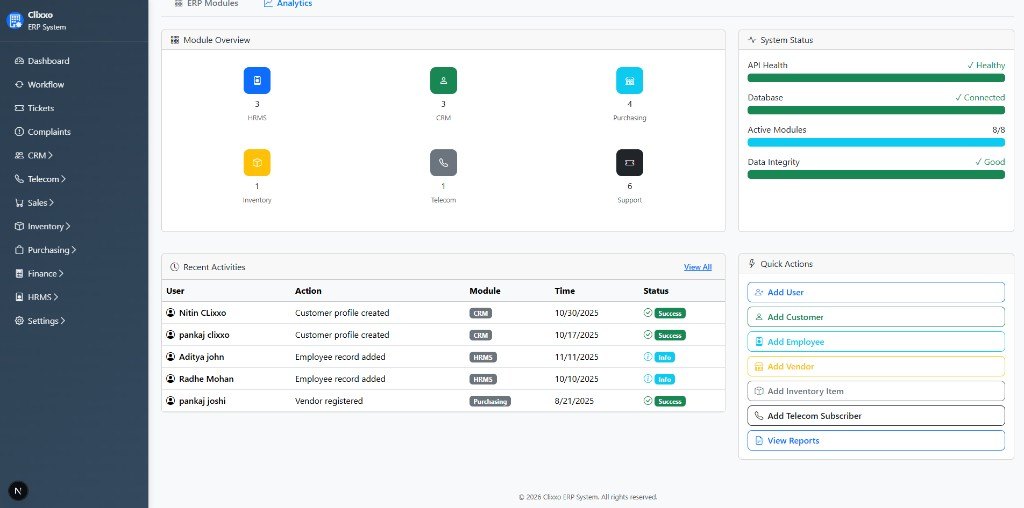Click the Complaints sidebar icon

[x=19, y=131]
